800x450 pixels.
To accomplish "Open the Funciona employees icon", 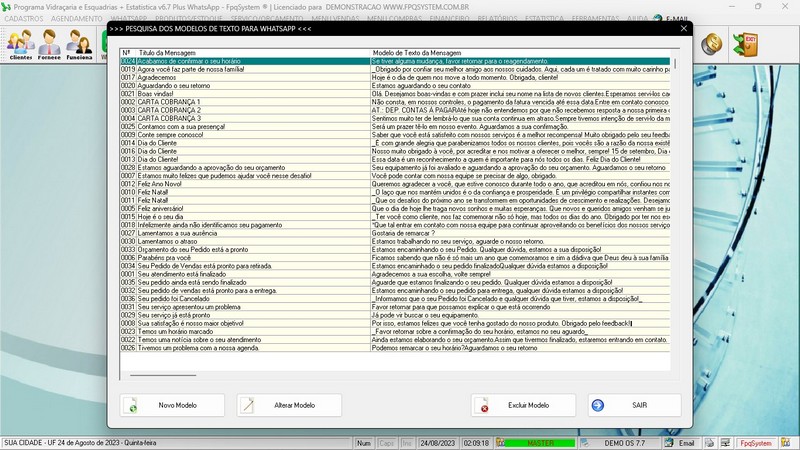I will (79, 44).
